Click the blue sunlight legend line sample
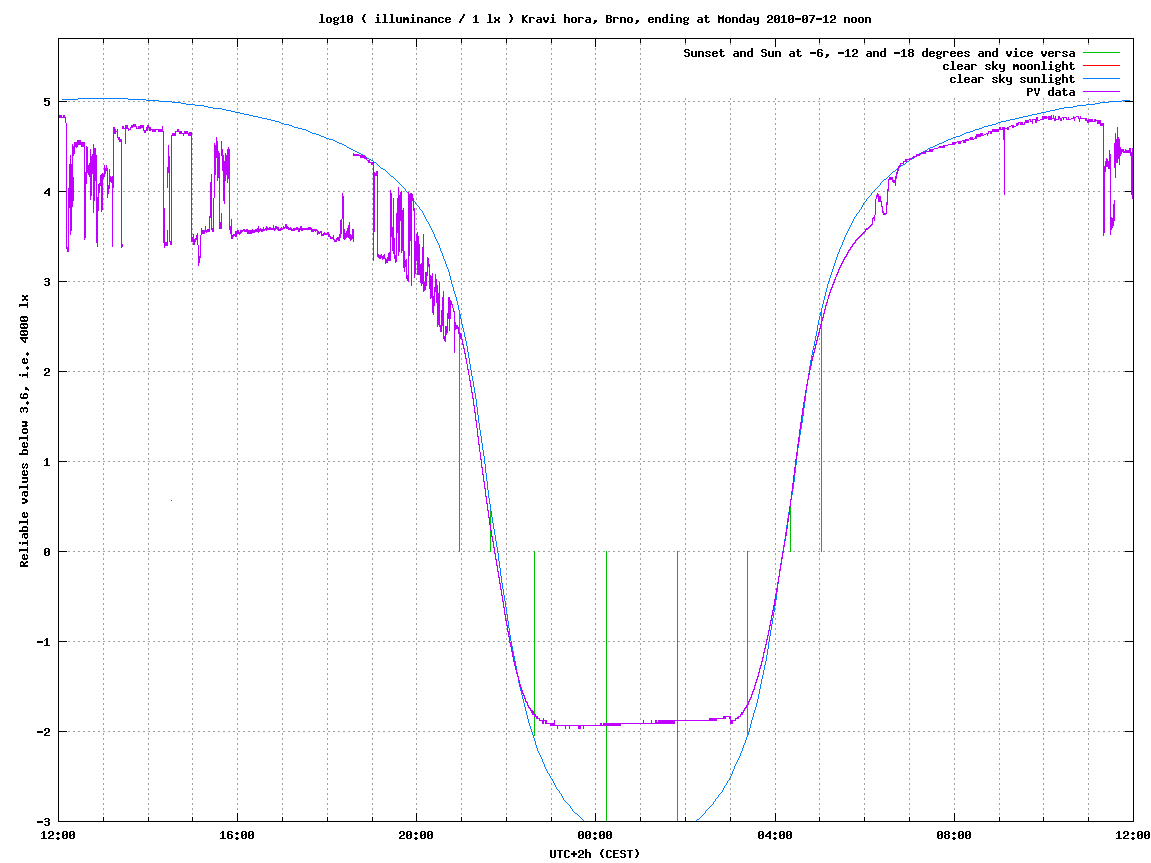1151x863 pixels. click(x=1101, y=79)
